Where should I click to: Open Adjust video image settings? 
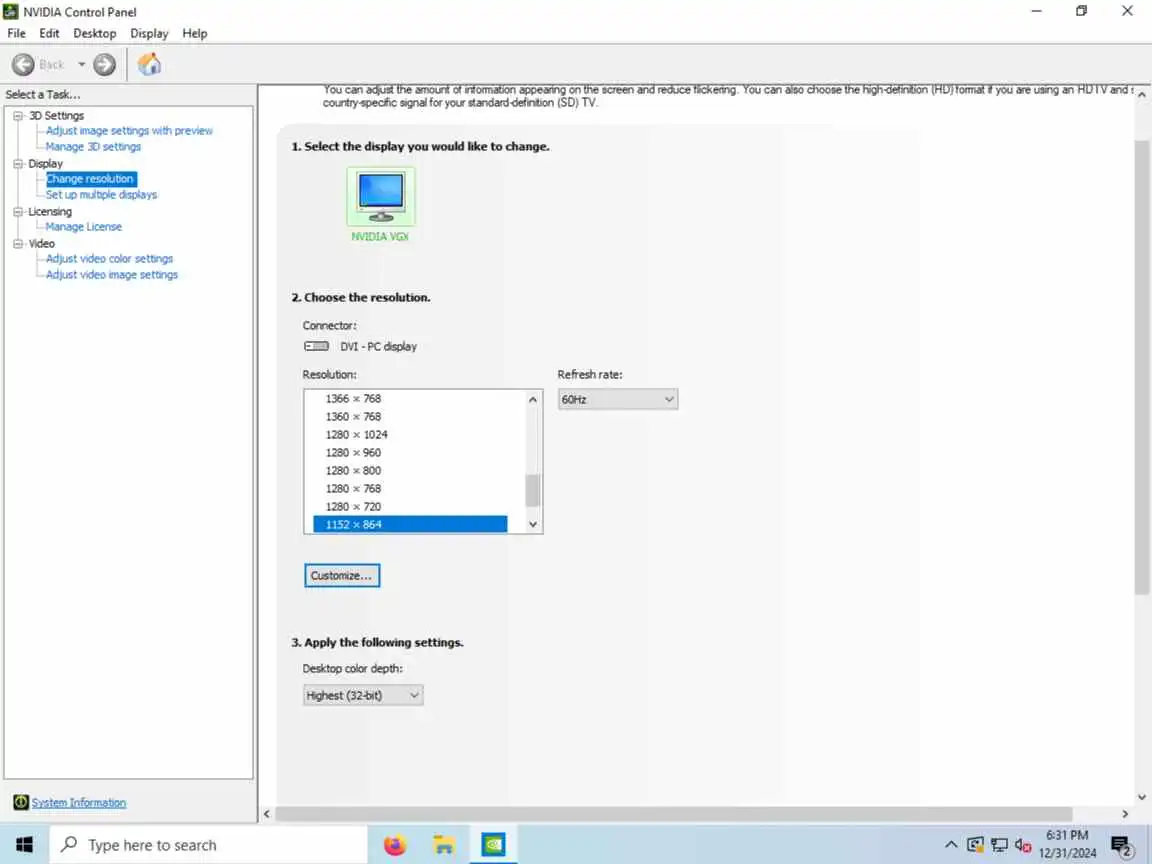(112, 275)
